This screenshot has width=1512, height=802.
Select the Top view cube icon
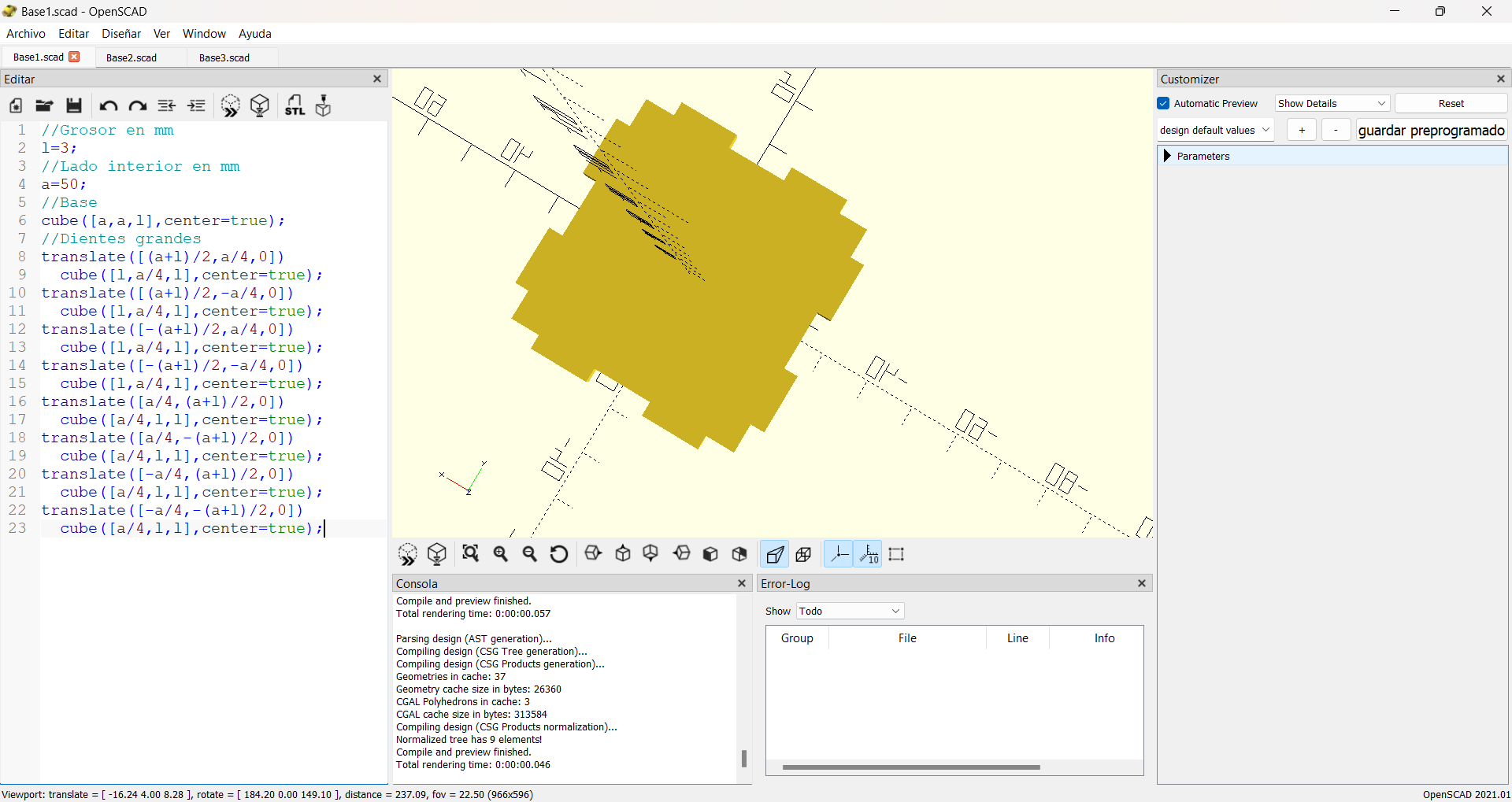(x=623, y=554)
